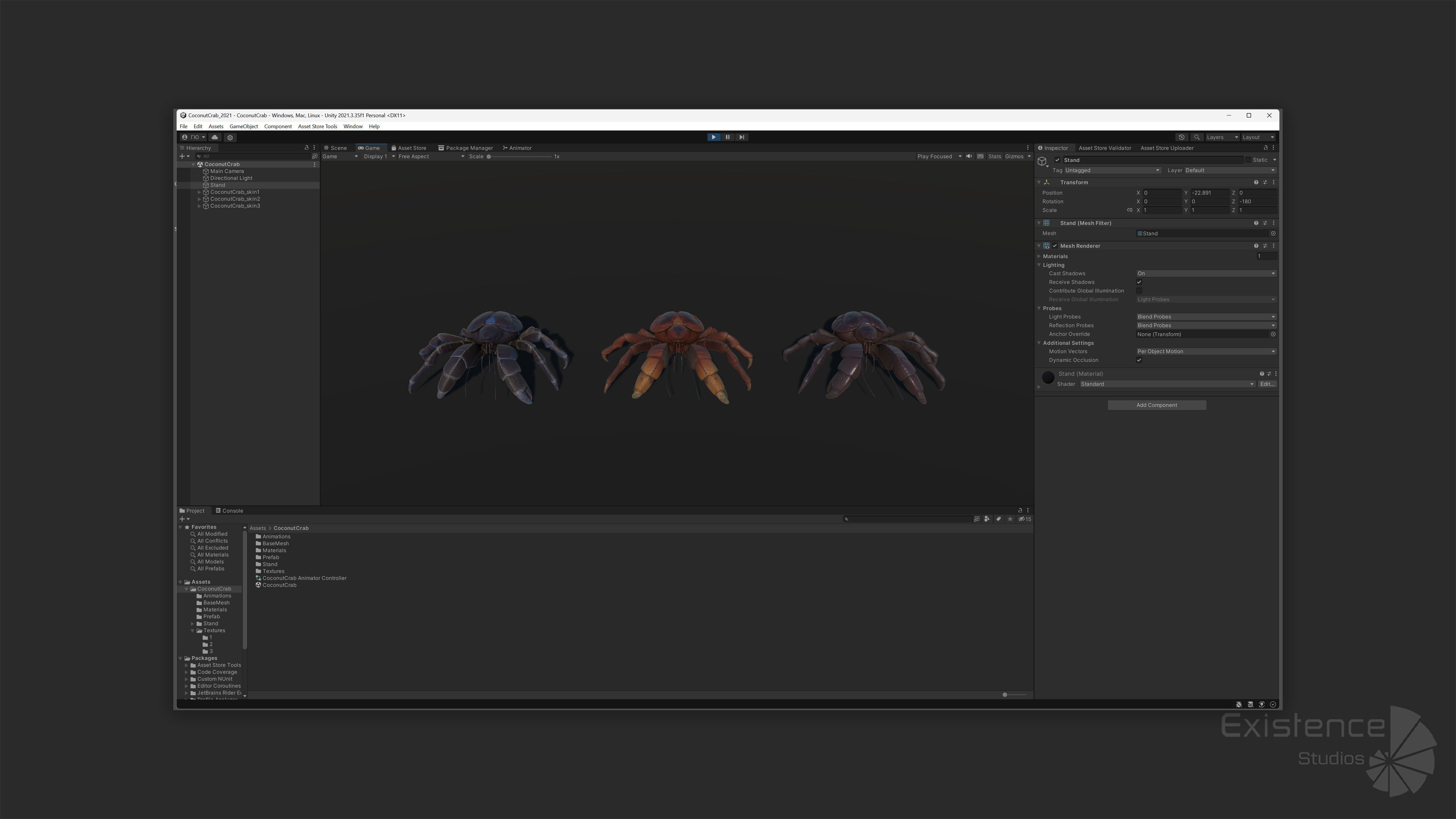The height and width of the screenshot is (819, 1456).
Task: Click the Step frame button in the toolbar
Action: [742, 137]
